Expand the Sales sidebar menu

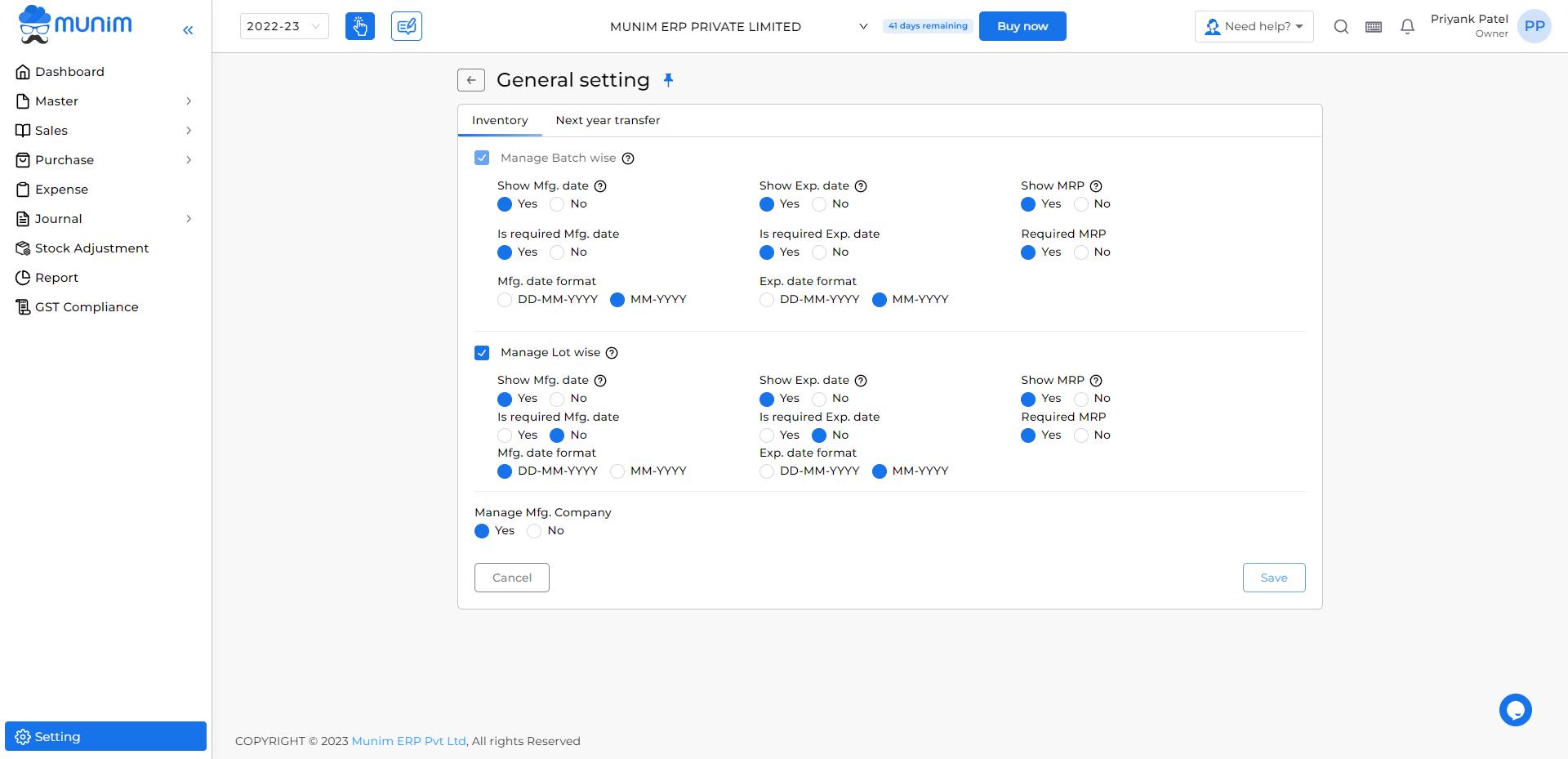tap(52, 130)
